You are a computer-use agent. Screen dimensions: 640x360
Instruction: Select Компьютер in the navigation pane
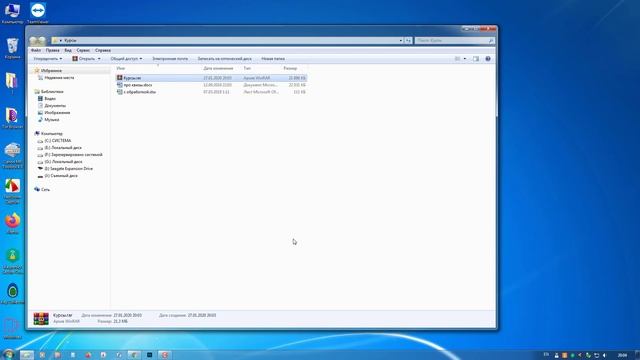pyautogui.click(x=52, y=133)
